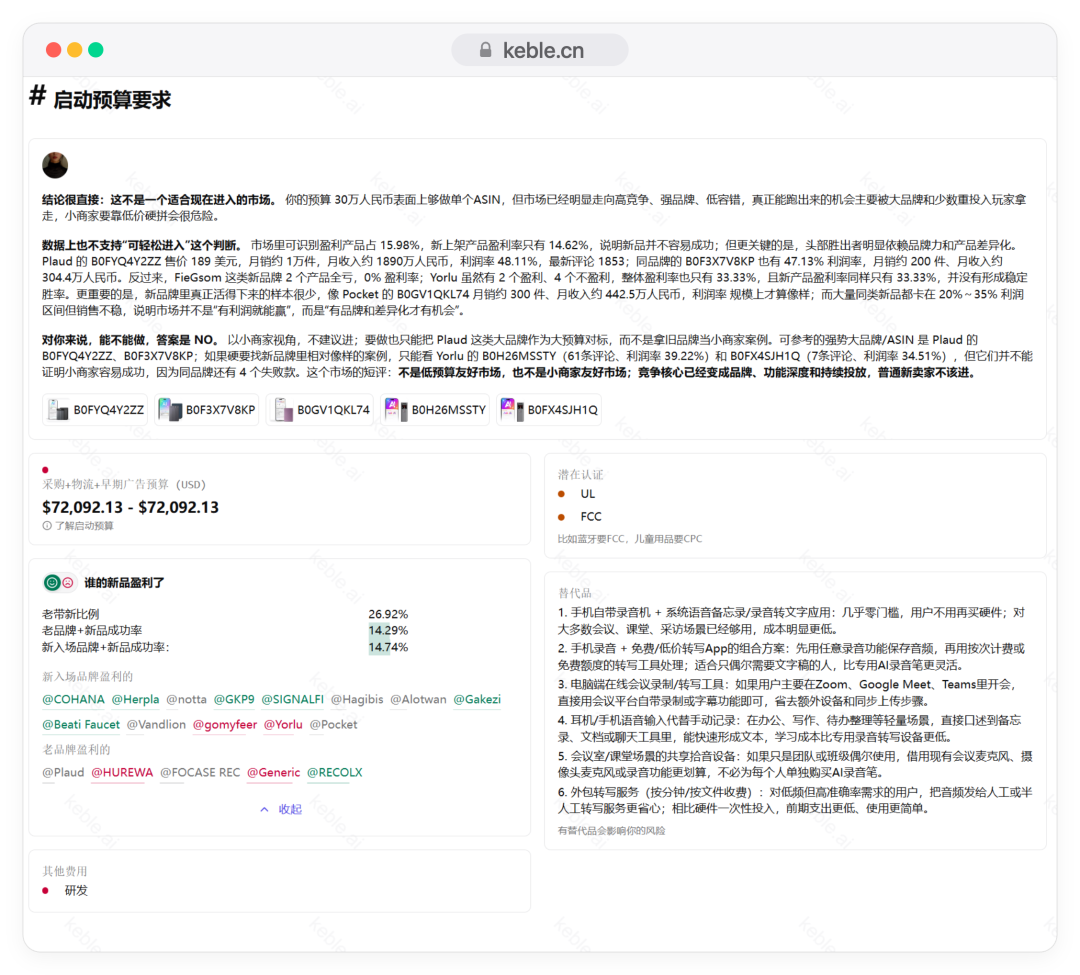Click the 谁的新品盈利了 section title
The width and height of the screenshot is (1080, 975).
point(124,583)
